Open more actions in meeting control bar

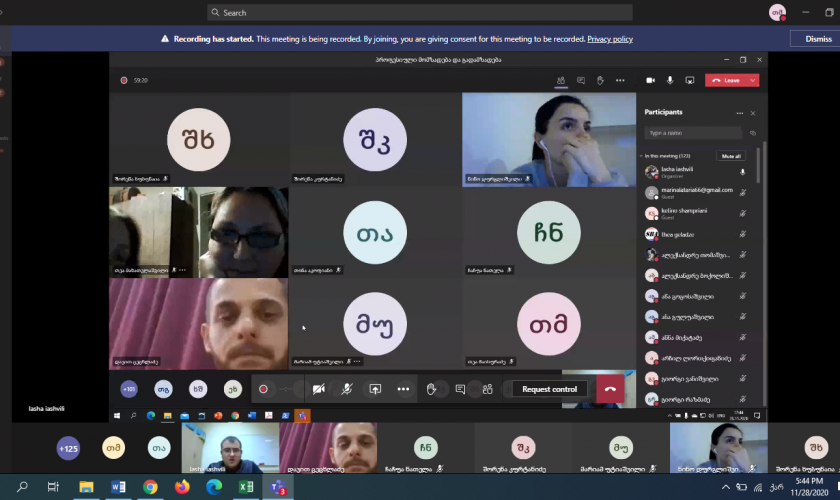pyautogui.click(x=403, y=389)
